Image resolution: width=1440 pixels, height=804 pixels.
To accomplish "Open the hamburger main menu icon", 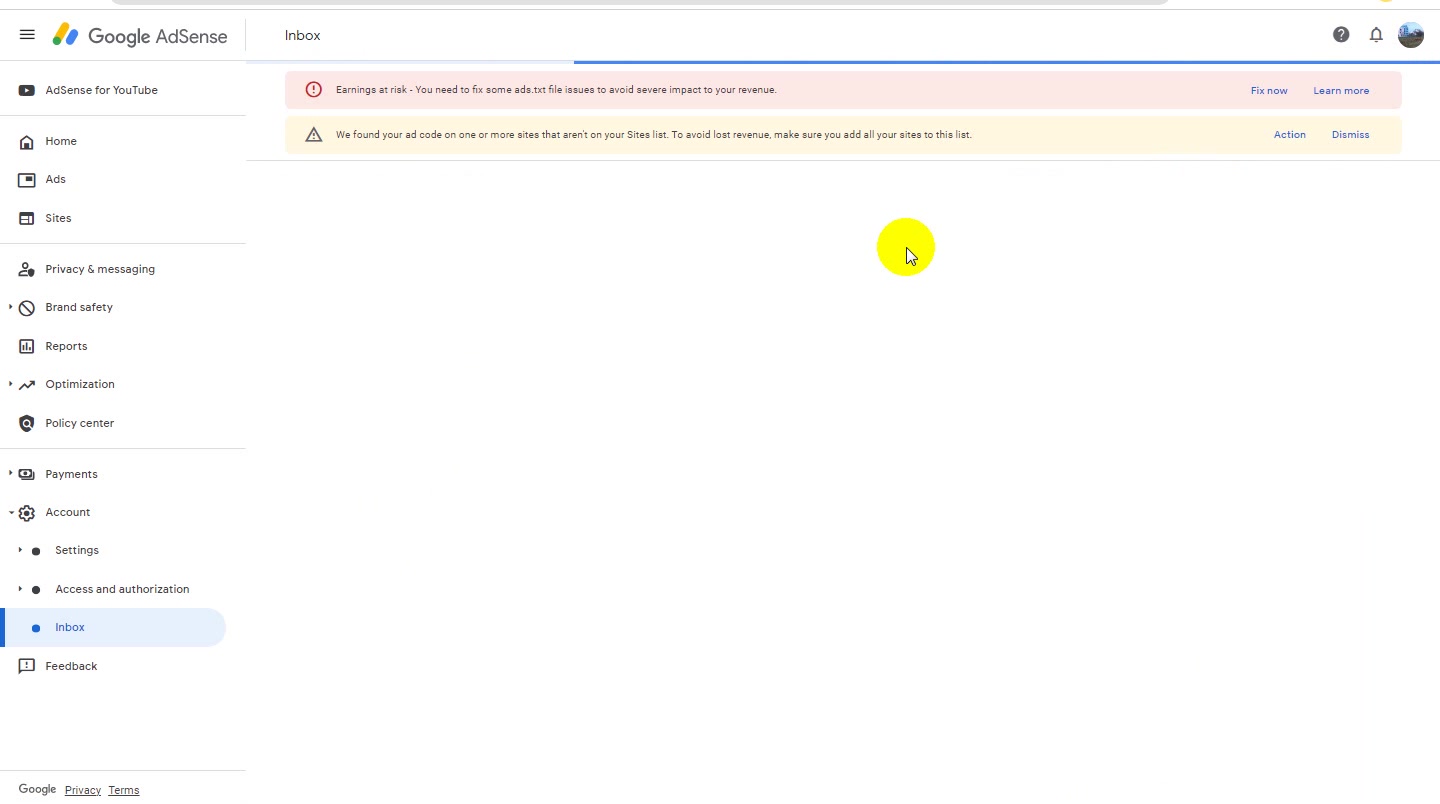I will (27, 35).
